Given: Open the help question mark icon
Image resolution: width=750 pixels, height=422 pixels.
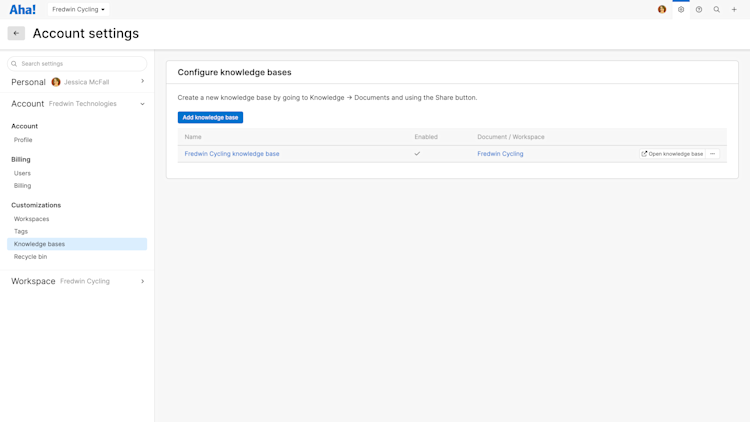Looking at the screenshot, I should click(699, 10).
